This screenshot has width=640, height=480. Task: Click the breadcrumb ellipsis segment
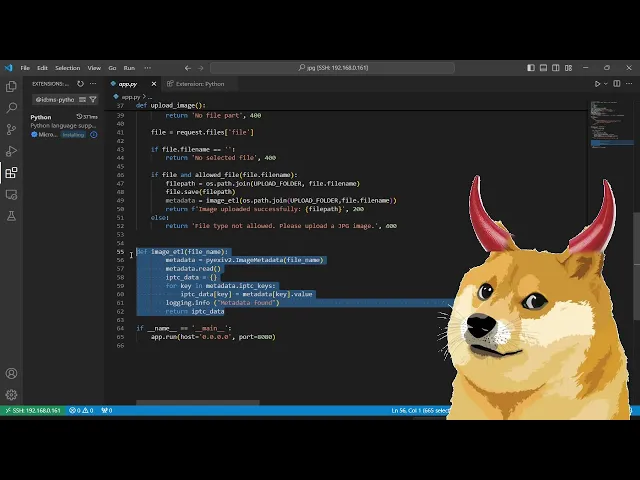[x=150, y=97]
